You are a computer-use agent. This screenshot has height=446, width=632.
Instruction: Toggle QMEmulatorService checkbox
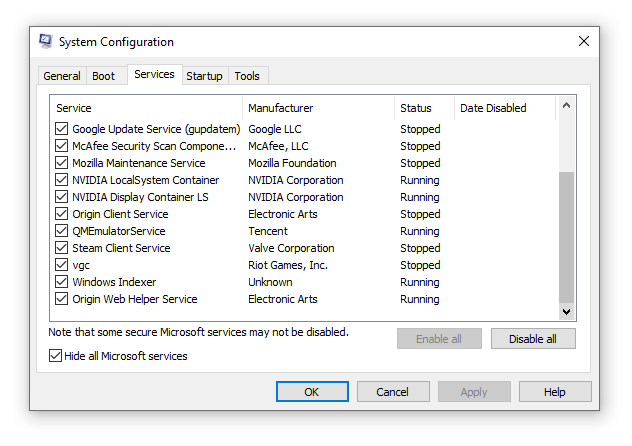click(x=61, y=231)
